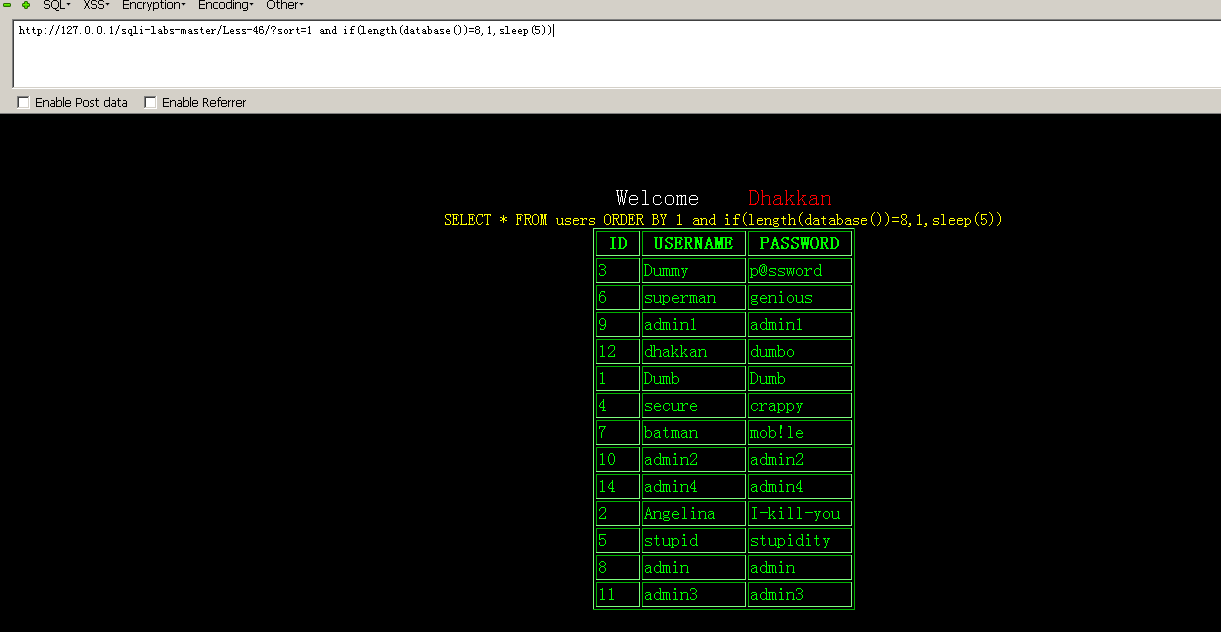Enable the Post data checkbox
Viewport: 1221px width, 632px height.
pos(23,103)
